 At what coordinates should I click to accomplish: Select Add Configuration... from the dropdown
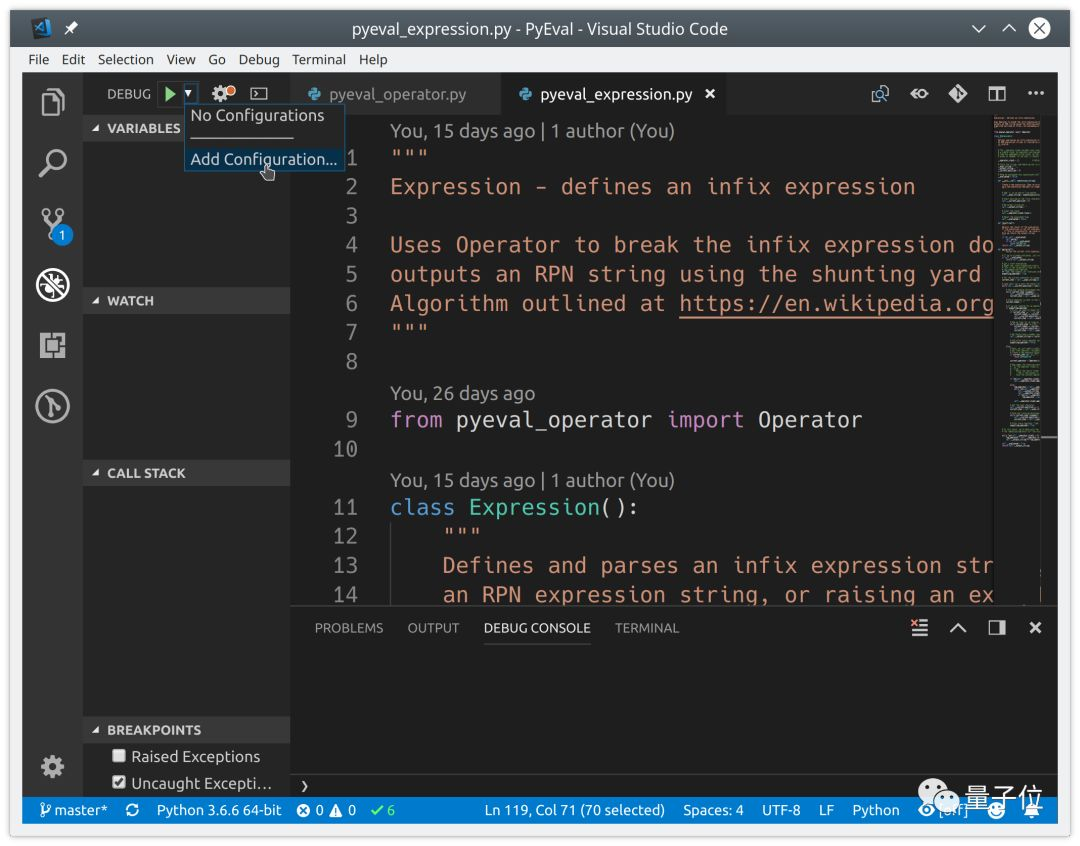click(263, 159)
